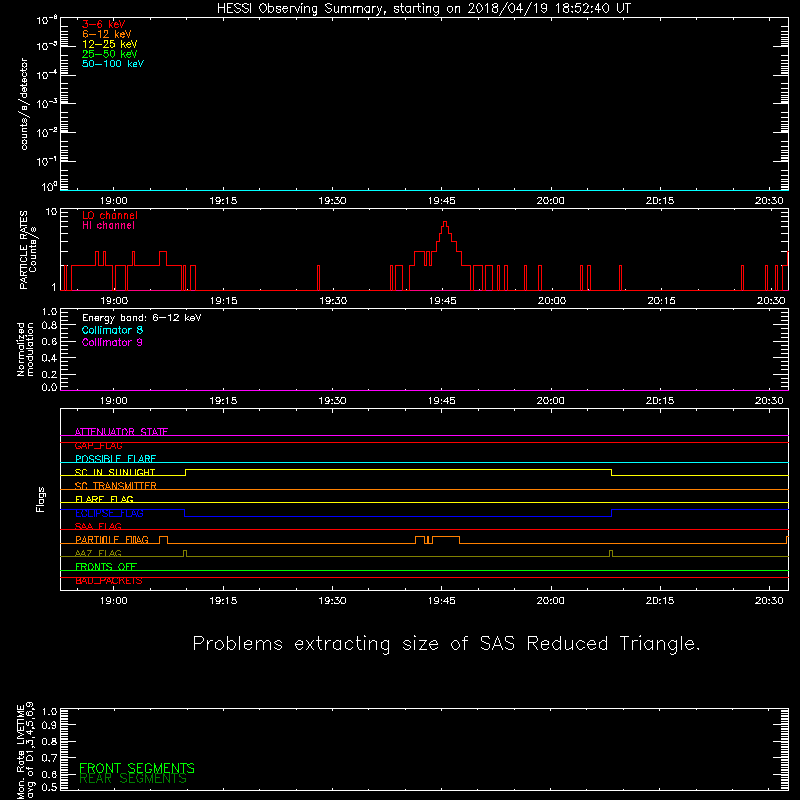The height and width of the screenshot is (800, 800).
Task: Select the 12-25 keV legend entry
Action: pyautogui.click(x=110, y=44)
